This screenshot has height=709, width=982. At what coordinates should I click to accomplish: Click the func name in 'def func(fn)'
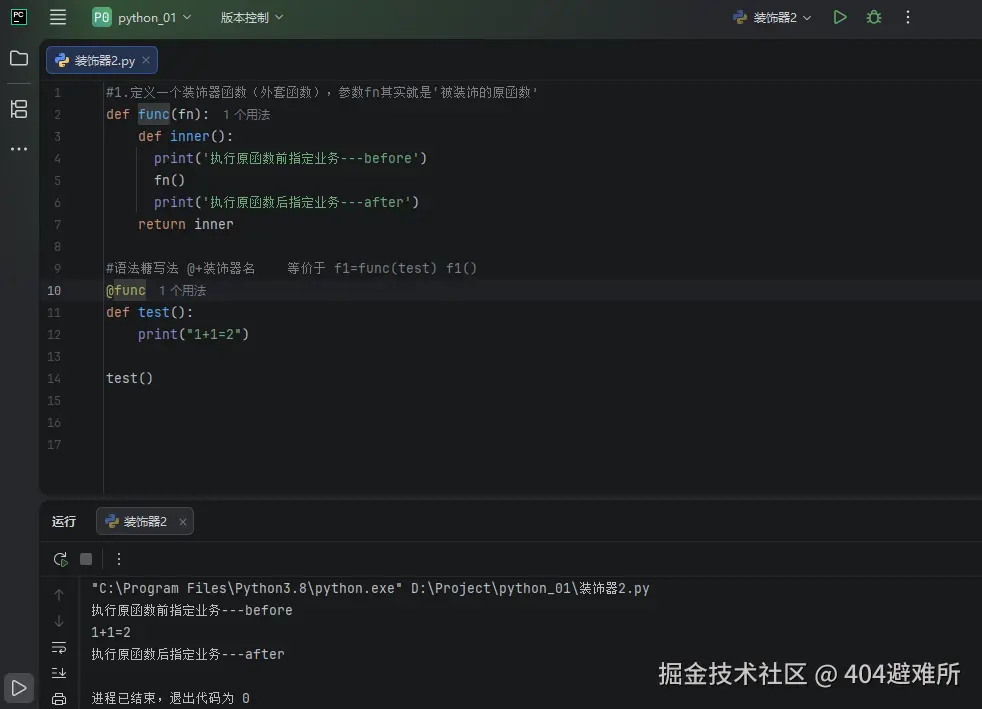tap(153, 115)
